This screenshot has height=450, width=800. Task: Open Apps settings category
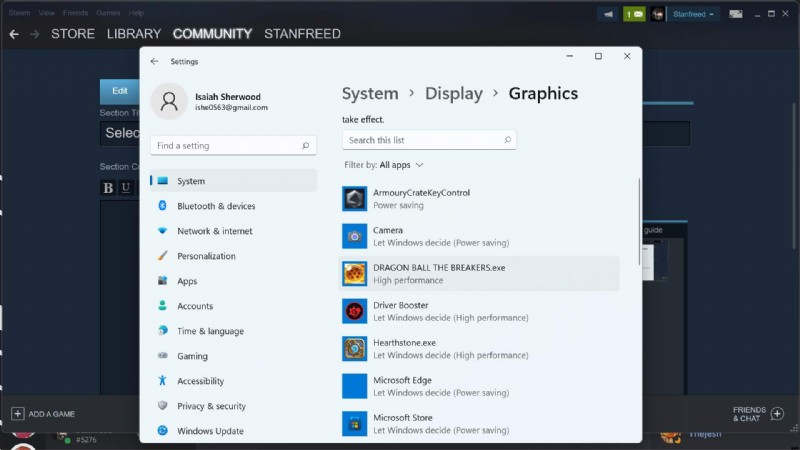pos(234,281)
